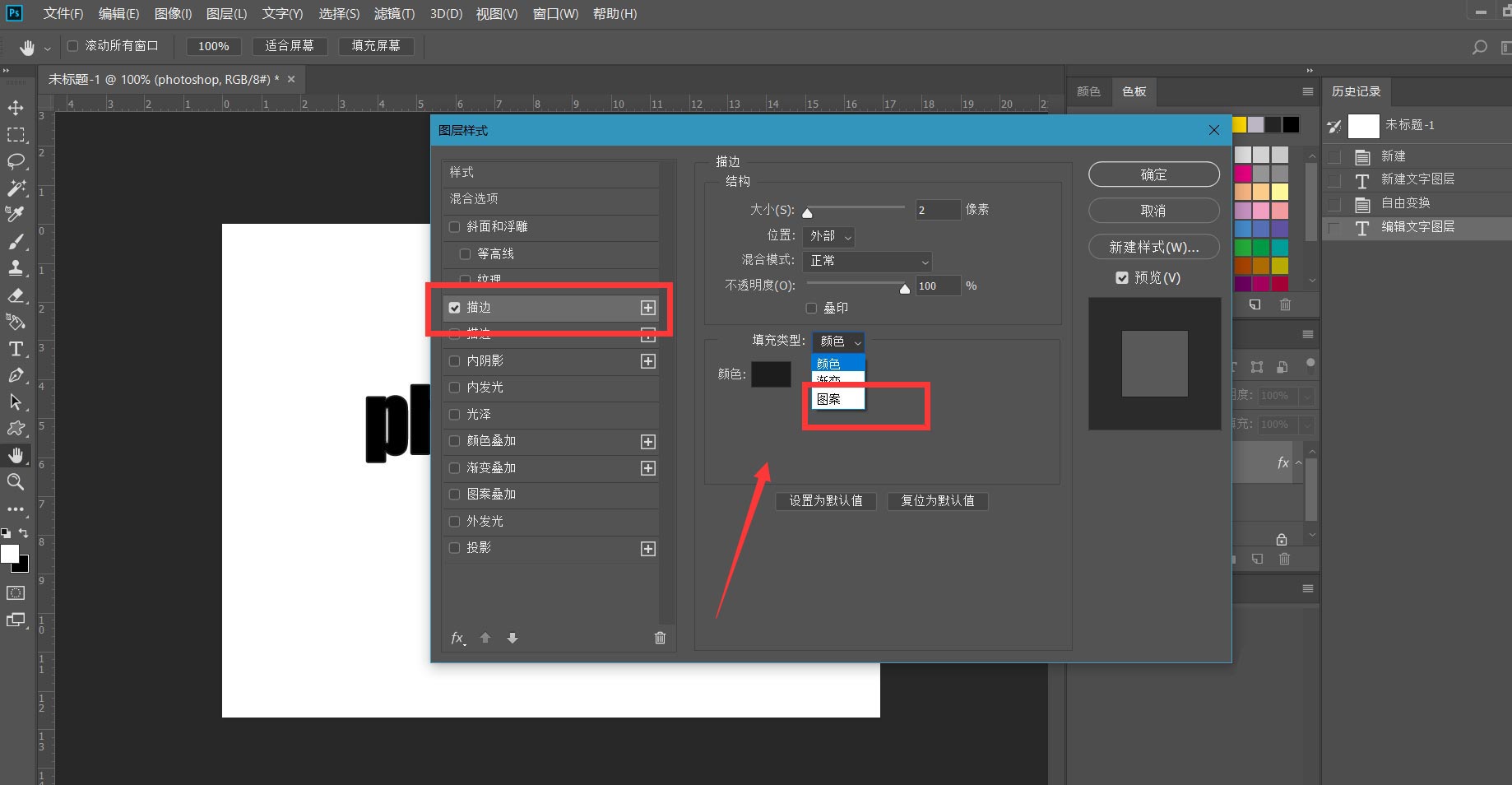1512x785 pixels.
Task: Select the Move tool
Action: point(16,108)
